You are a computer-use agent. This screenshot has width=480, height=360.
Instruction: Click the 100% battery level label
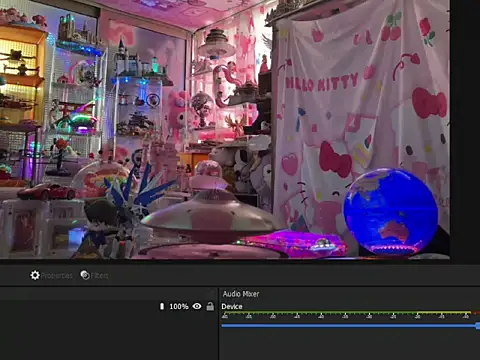click(179, 306)
